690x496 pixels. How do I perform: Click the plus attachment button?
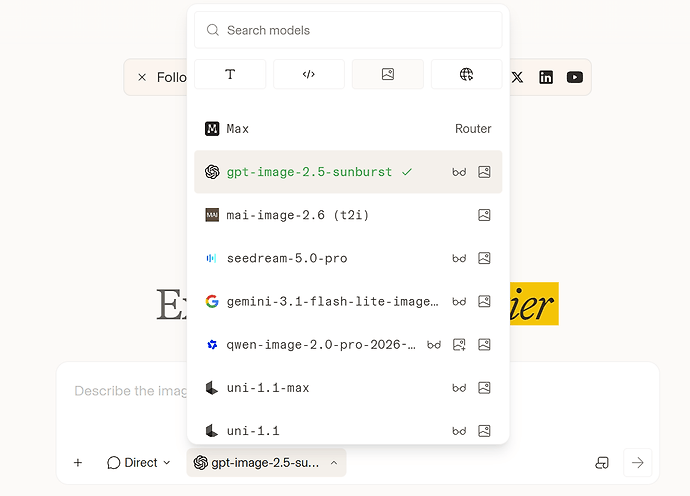click(x=78, y=463)
